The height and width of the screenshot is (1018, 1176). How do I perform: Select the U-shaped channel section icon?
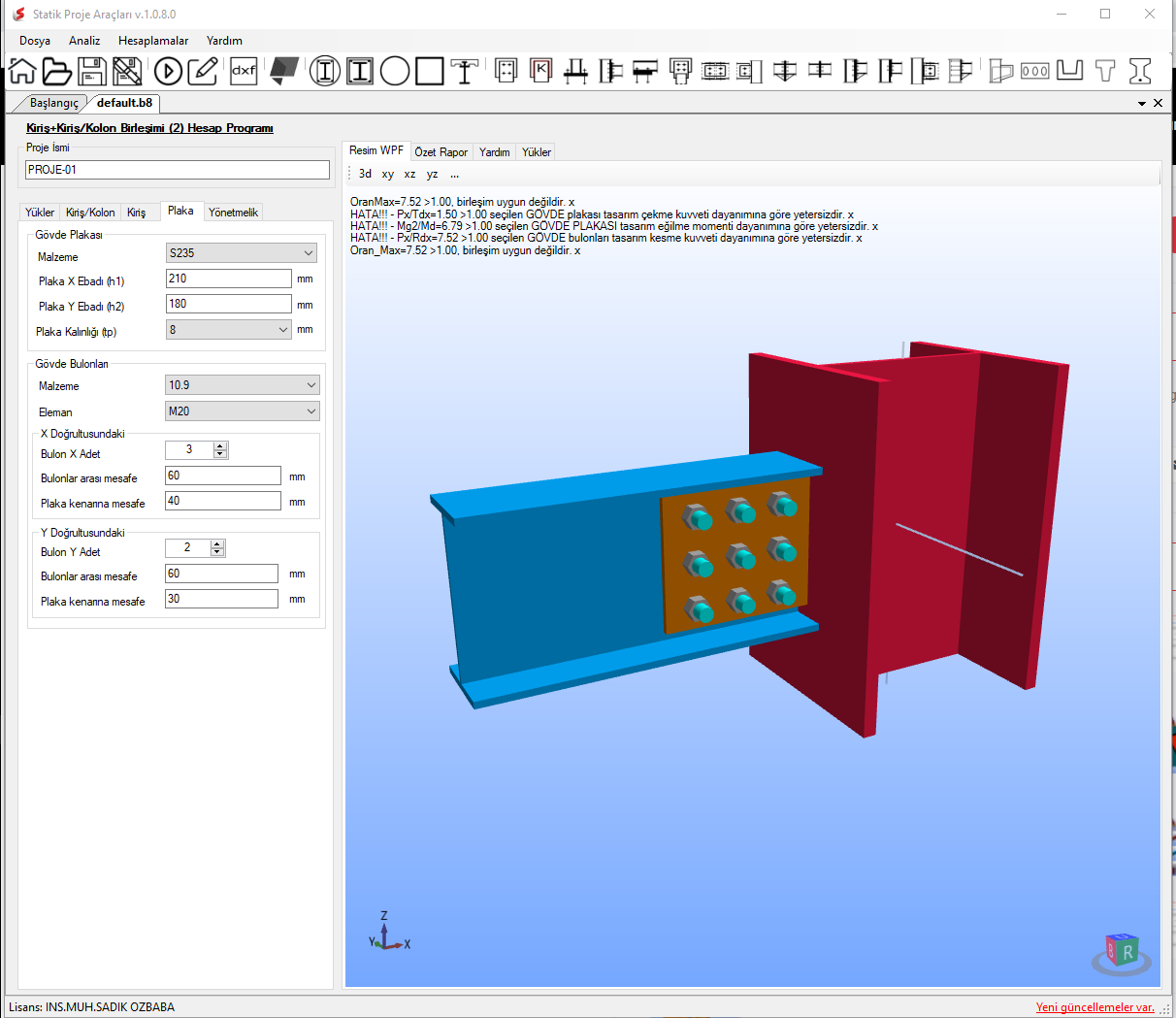[1070, 70]
